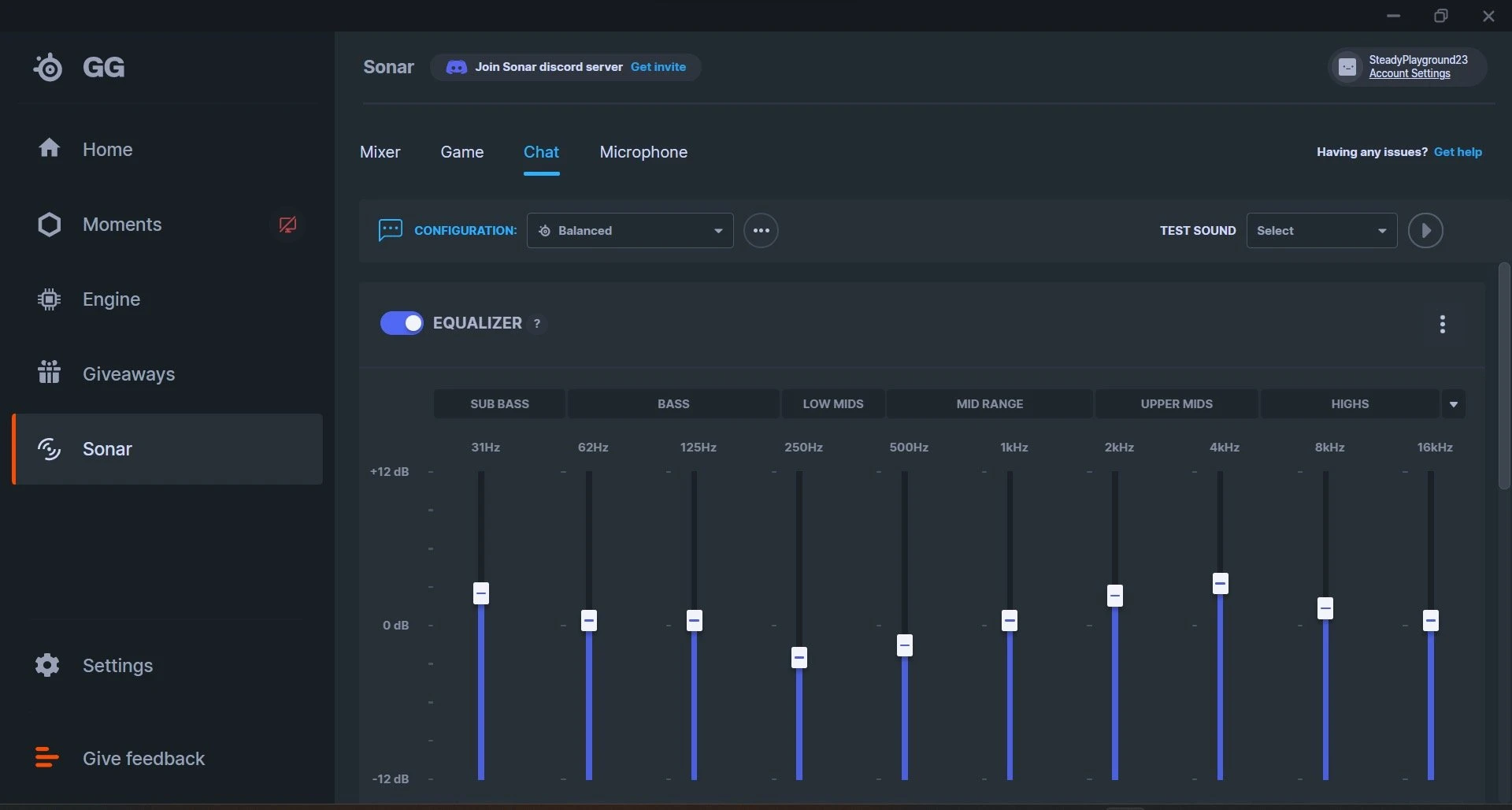Viewport: 1512px width, 810px height.
Task: Open the Balanced configuration dropdown
Action: (x=630, y=231)
